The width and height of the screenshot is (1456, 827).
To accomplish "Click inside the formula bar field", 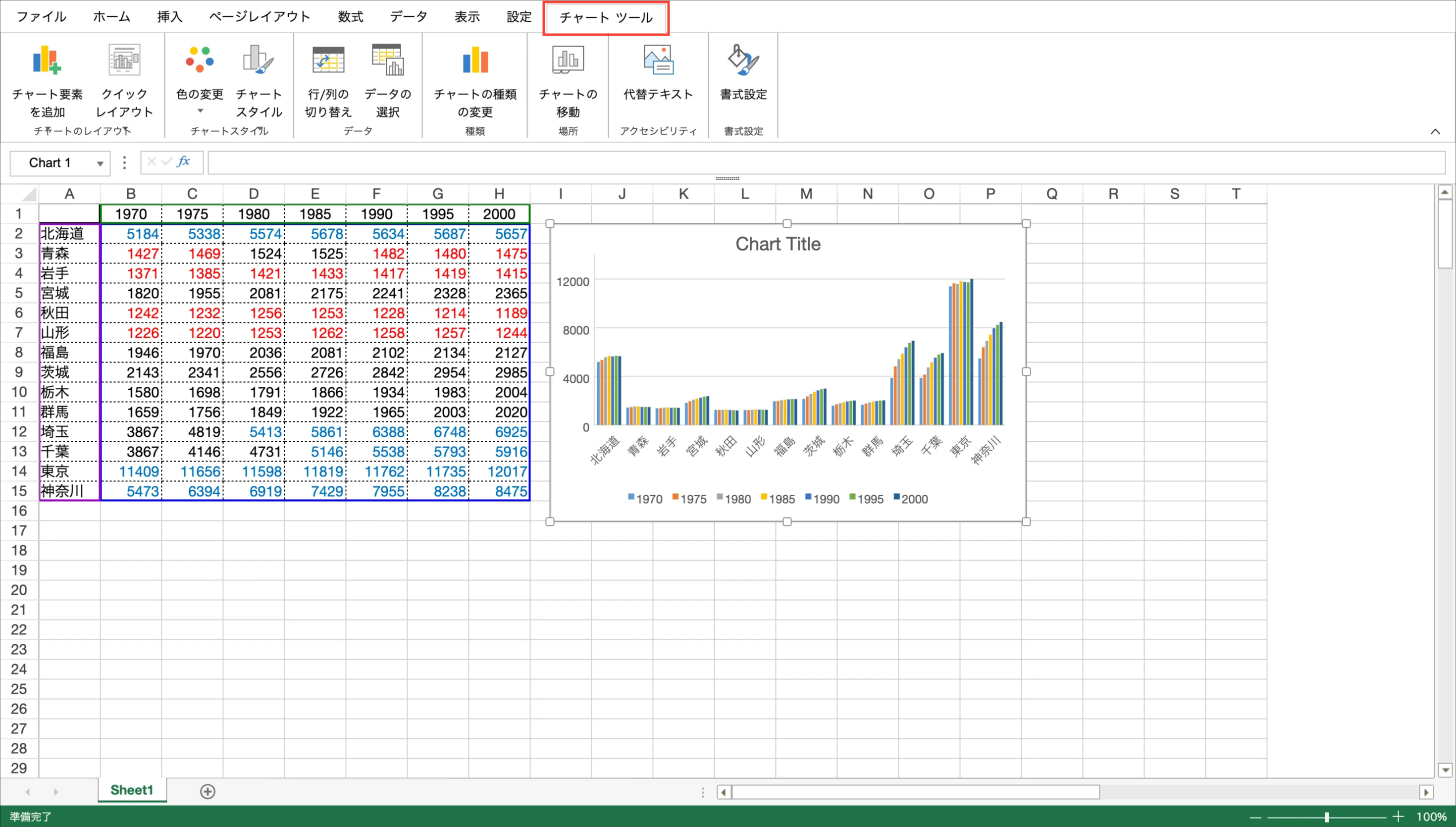I will tap(824, 163).
